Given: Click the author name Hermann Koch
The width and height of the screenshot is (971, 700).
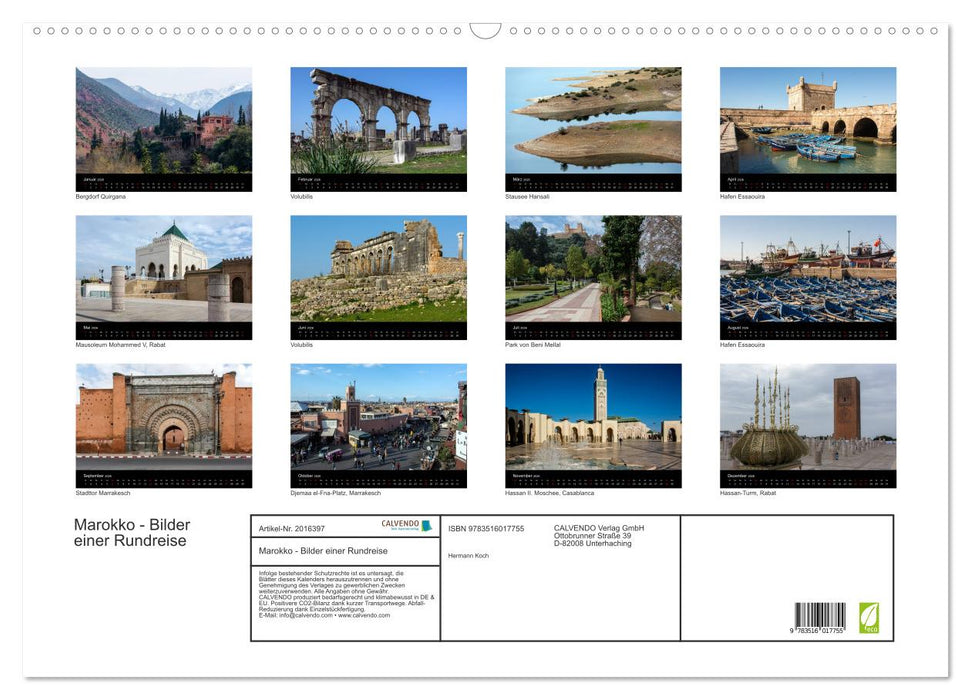Looking at the screenshot, I should 467,556.
